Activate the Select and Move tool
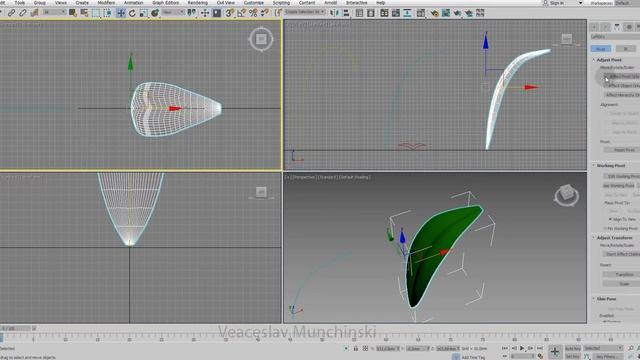The image size is (640, 360). 121,13
